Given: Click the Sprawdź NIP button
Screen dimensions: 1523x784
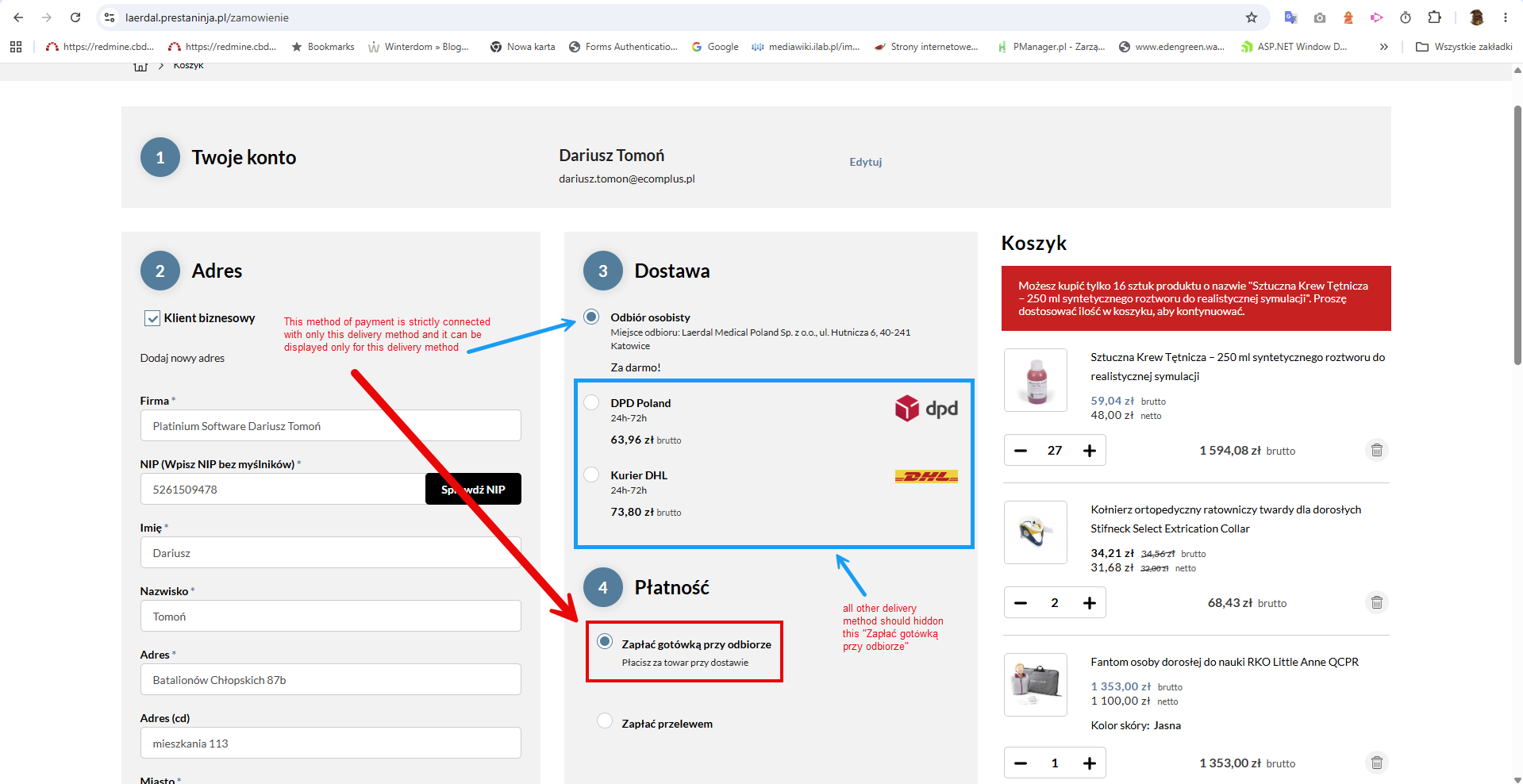Looking at the screenshot, I should click(x=473, y=489).
